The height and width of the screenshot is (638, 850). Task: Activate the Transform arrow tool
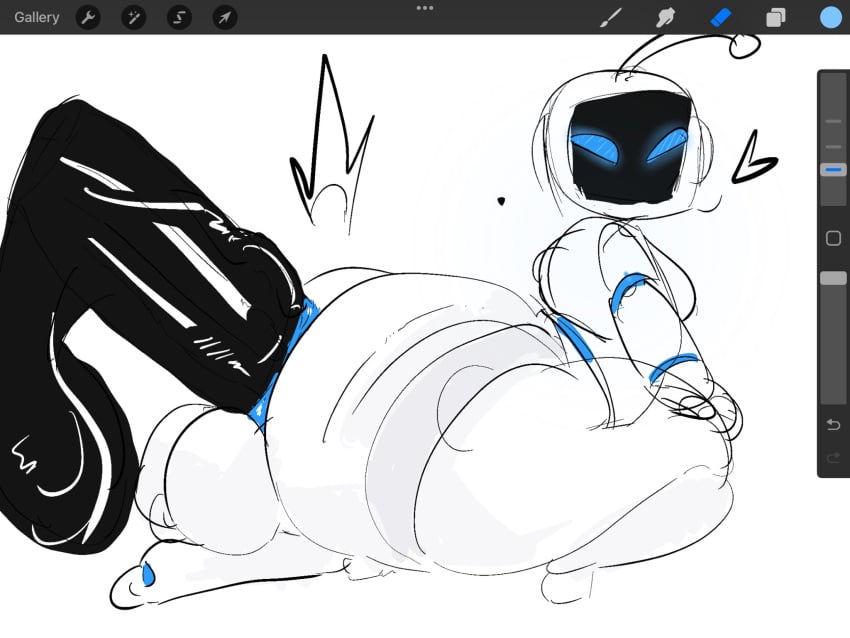tap(224, 18)
